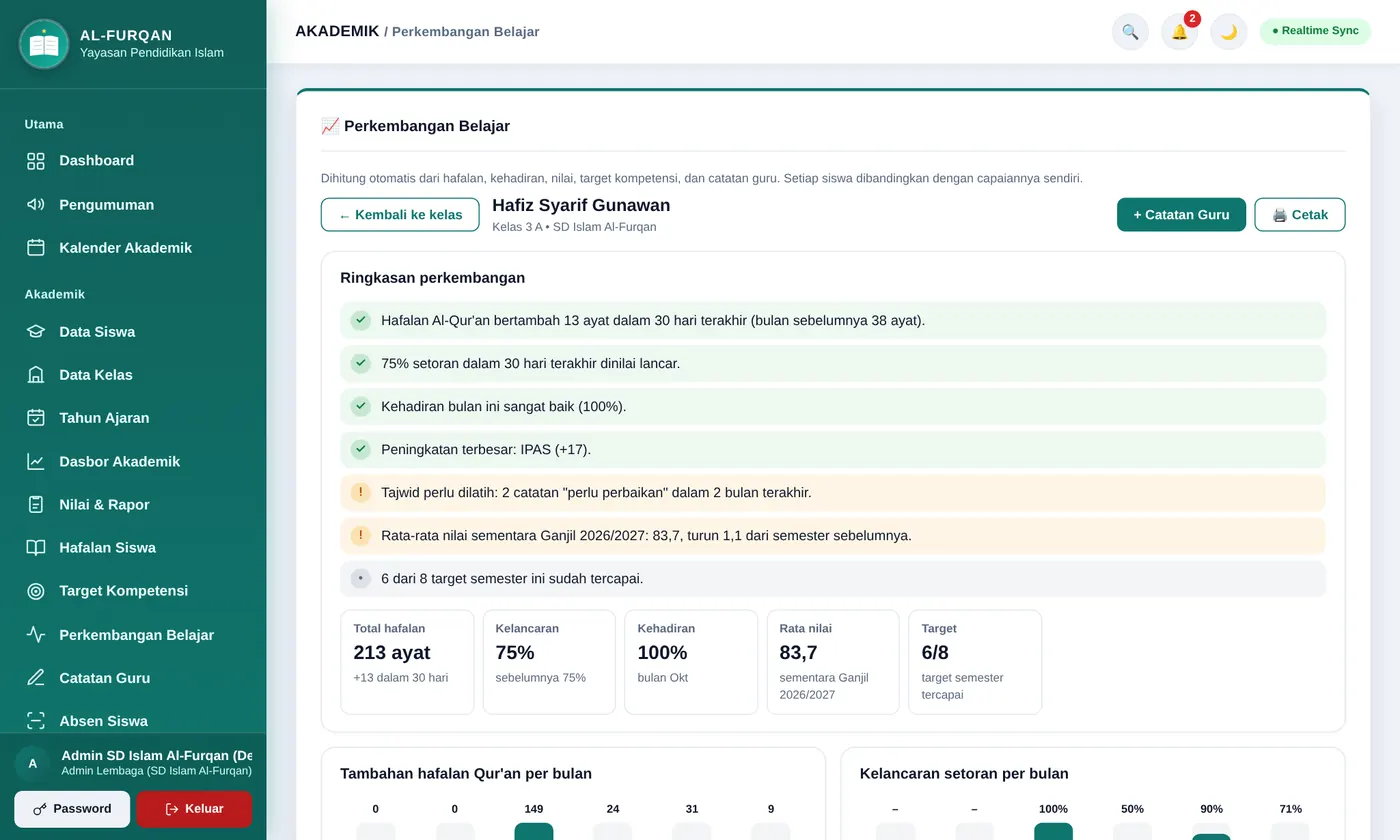The height and width of the screenshot is (840, 1400).
Task: Click Kembali ke kelas button
Action: pyautogui.click(x=400, y=215)
